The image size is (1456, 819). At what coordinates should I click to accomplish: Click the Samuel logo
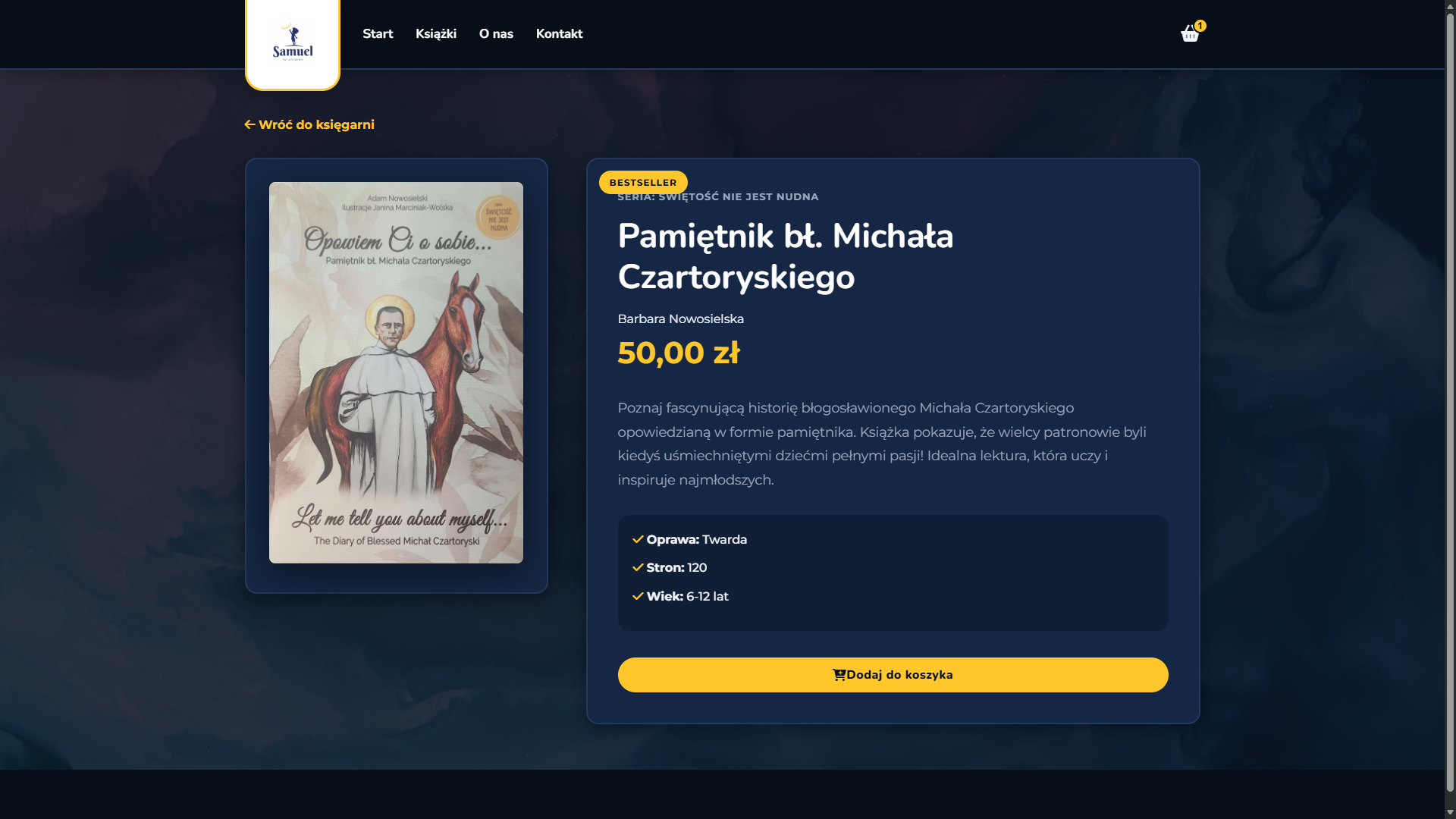click(293, 42)
